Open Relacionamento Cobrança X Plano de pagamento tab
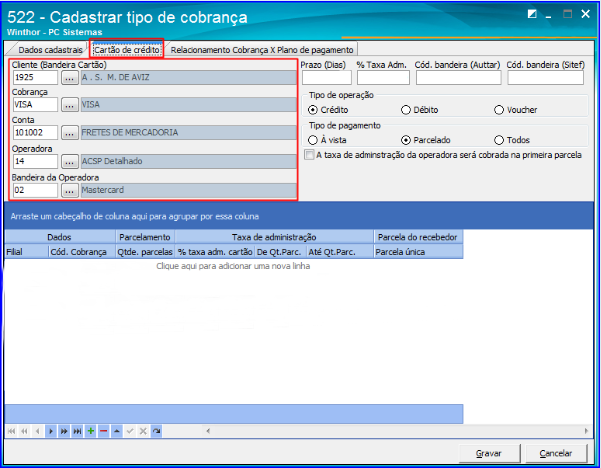Image resolution: width=601 pixels, height=468 pixels. coord(261,49)
